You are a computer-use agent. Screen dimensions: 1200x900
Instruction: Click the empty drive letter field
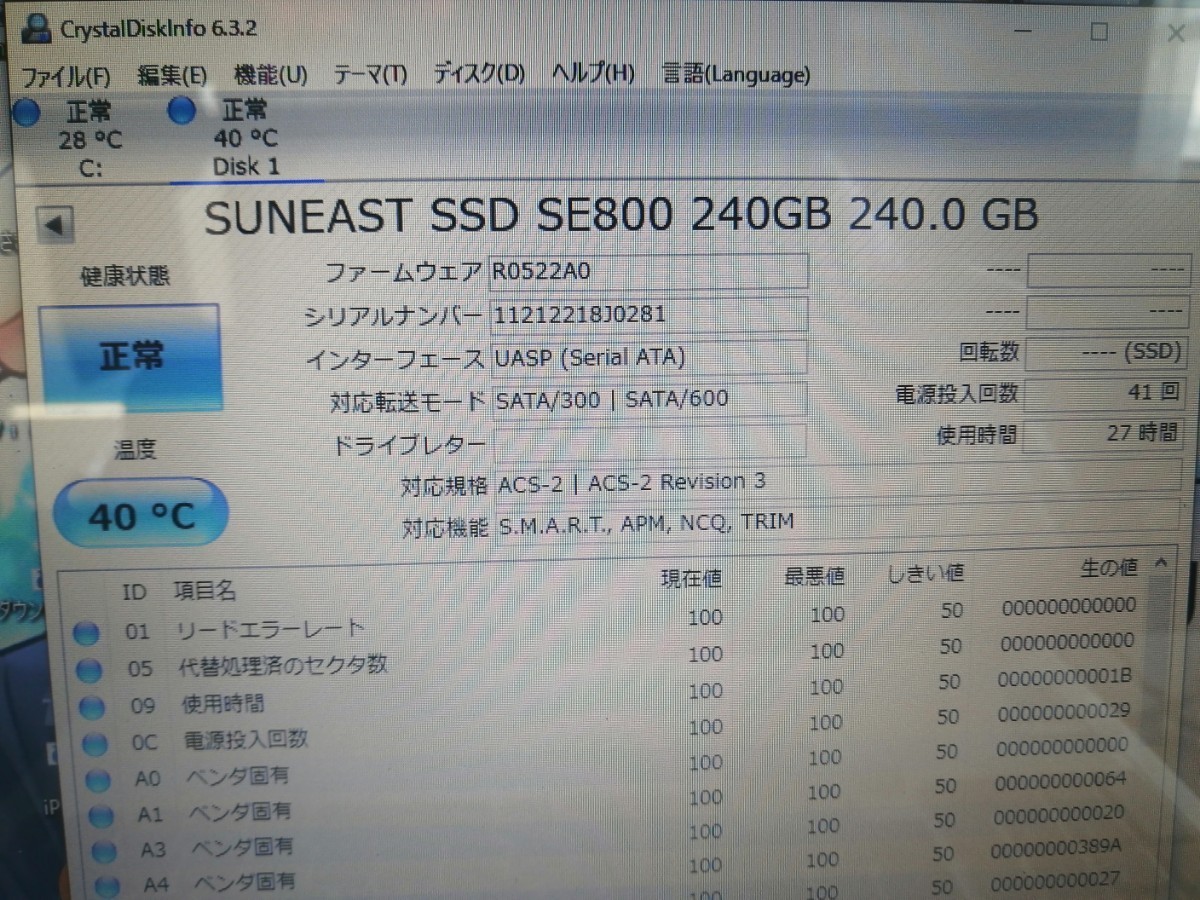pos(648,441)
